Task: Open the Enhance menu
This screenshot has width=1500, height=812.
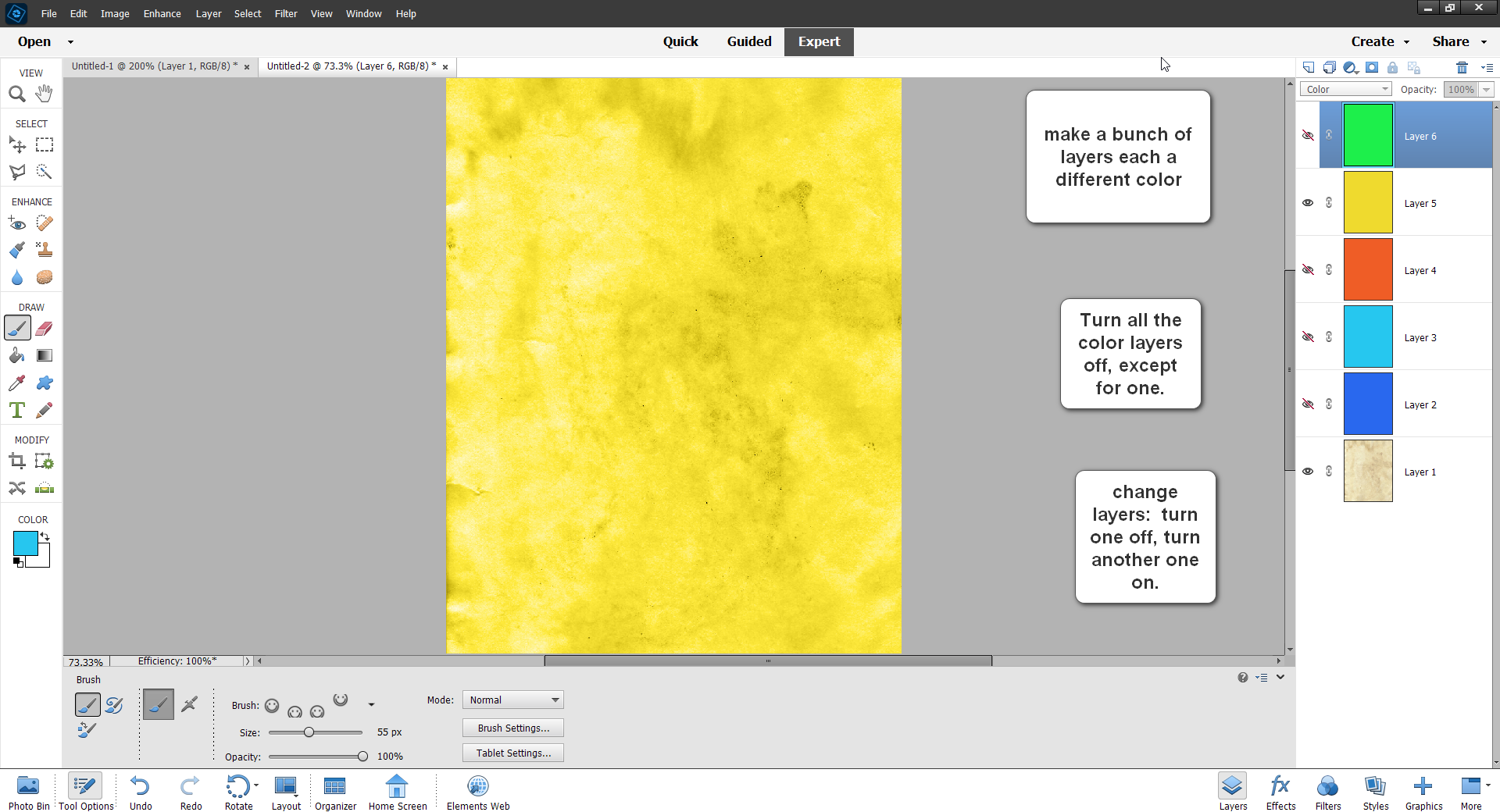Action: 162,13
